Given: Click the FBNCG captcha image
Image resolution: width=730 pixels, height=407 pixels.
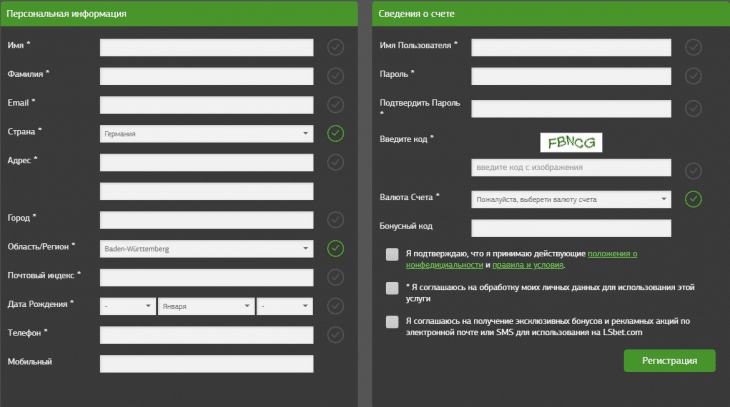Looking at the screenshot, I should click(570, 142).
